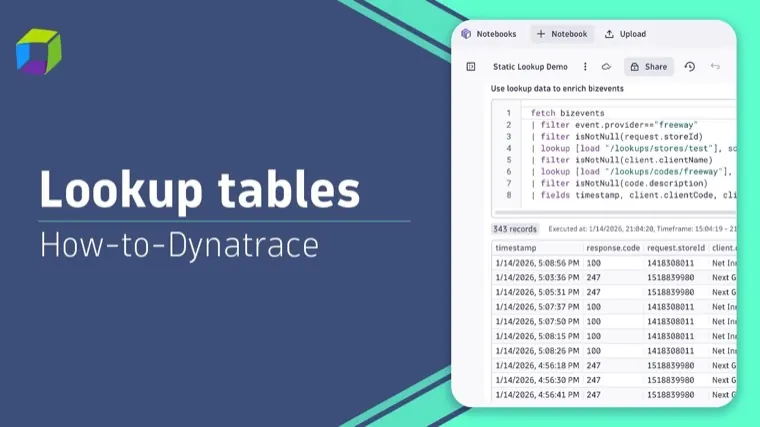Select row with timestamp 4:56:41 PM

pyautogui.click(x=614, y=395)
